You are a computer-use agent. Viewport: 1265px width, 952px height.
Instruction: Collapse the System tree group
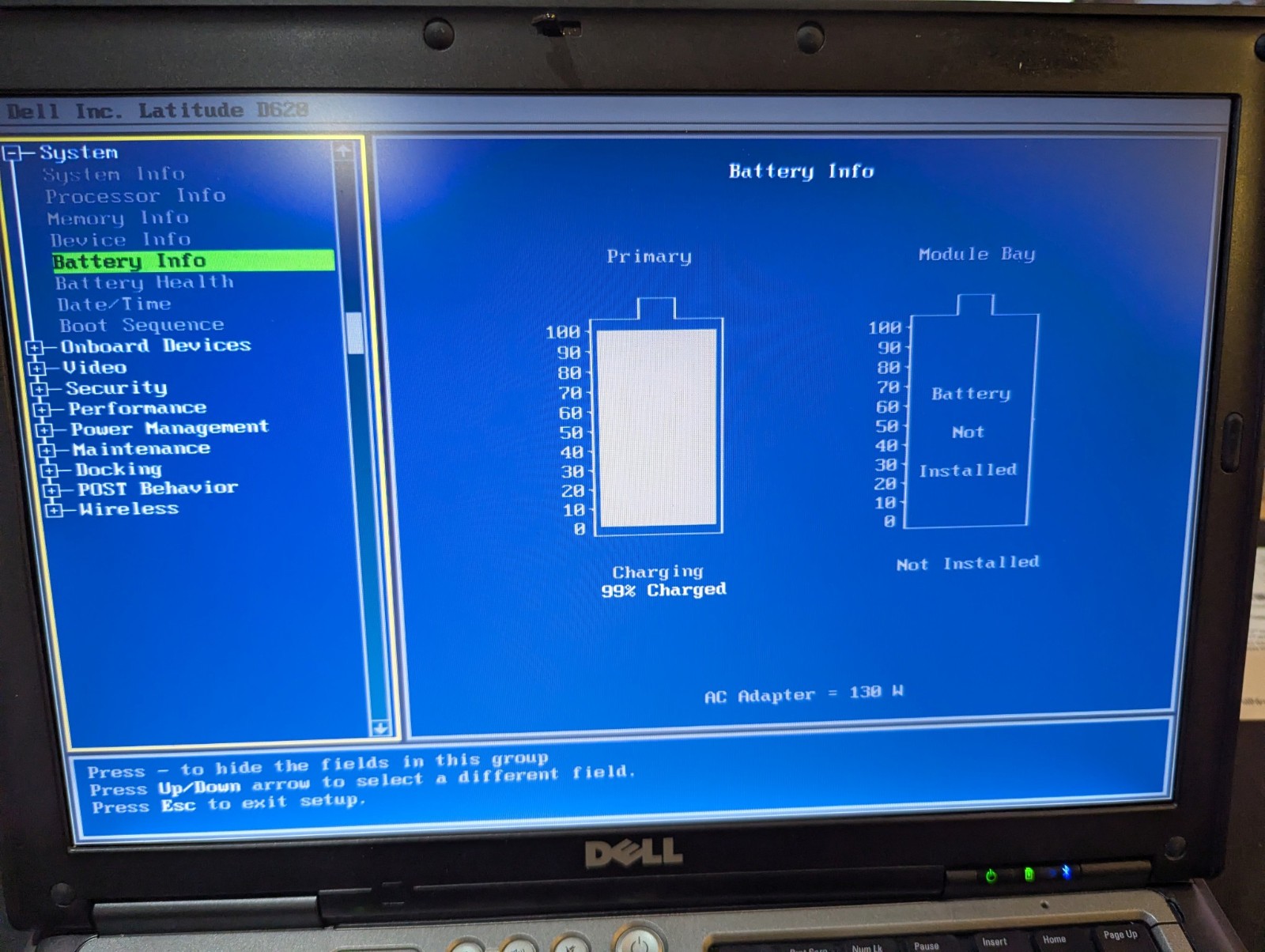pos(12,153)
